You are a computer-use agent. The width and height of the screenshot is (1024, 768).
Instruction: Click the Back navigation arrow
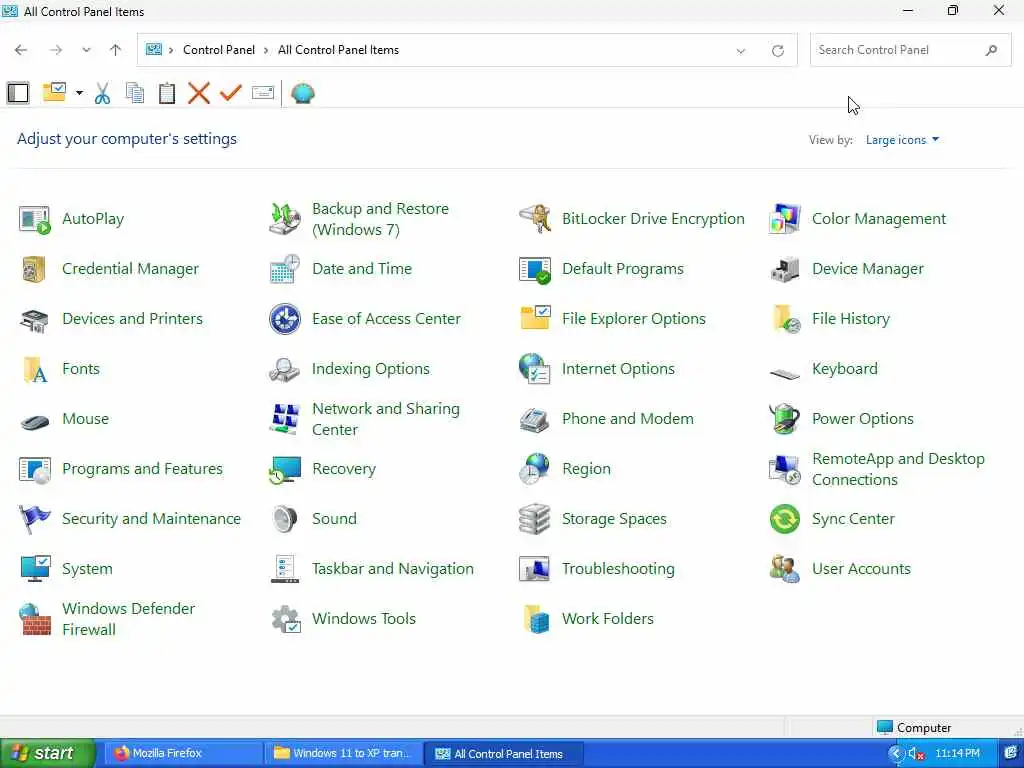point(21,50)
